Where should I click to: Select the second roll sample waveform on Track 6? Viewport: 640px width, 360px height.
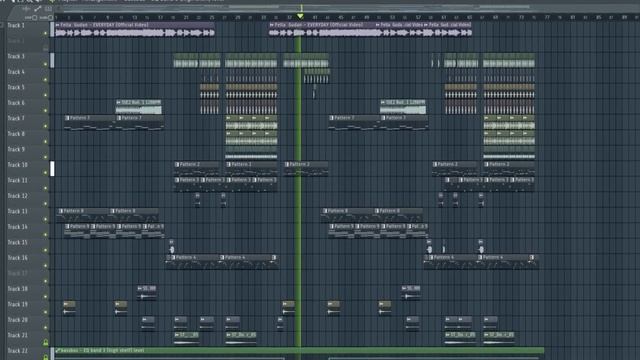pyautogui.click(x=403, y=110)
